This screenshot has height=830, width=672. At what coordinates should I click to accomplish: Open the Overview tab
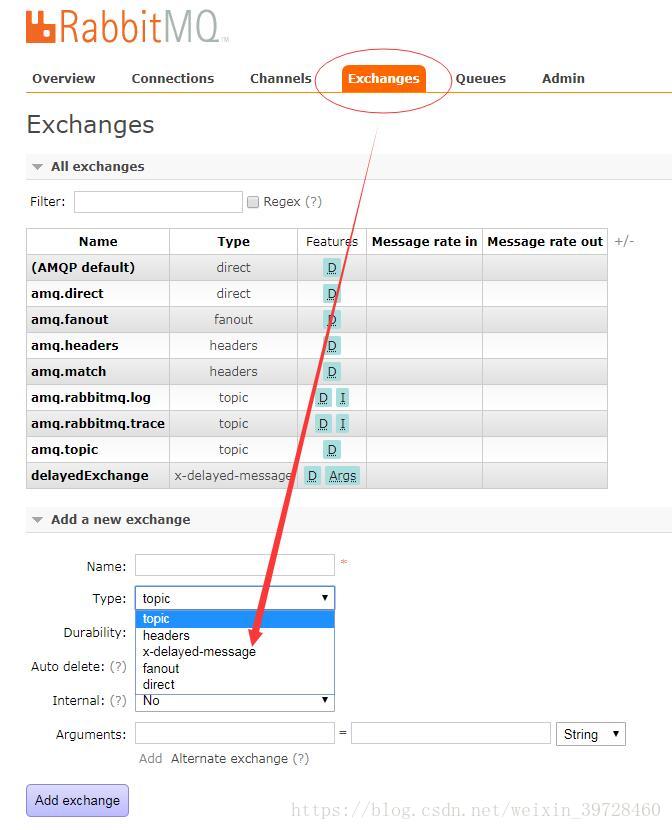pos(63,78)
